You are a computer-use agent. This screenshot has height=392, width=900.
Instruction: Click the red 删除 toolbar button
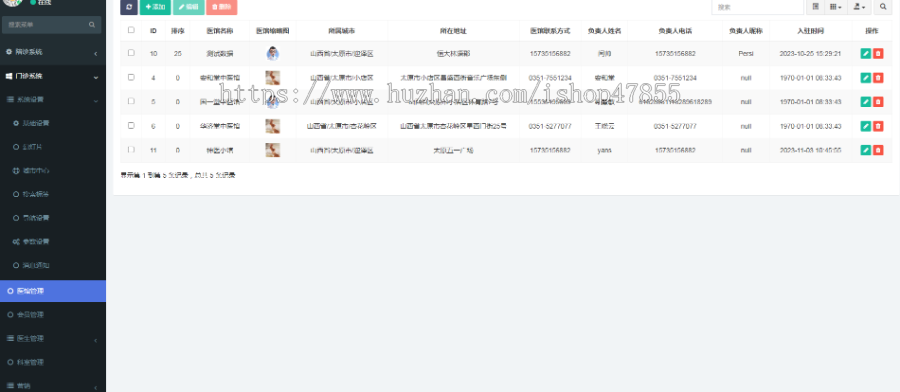pos(222,7)
